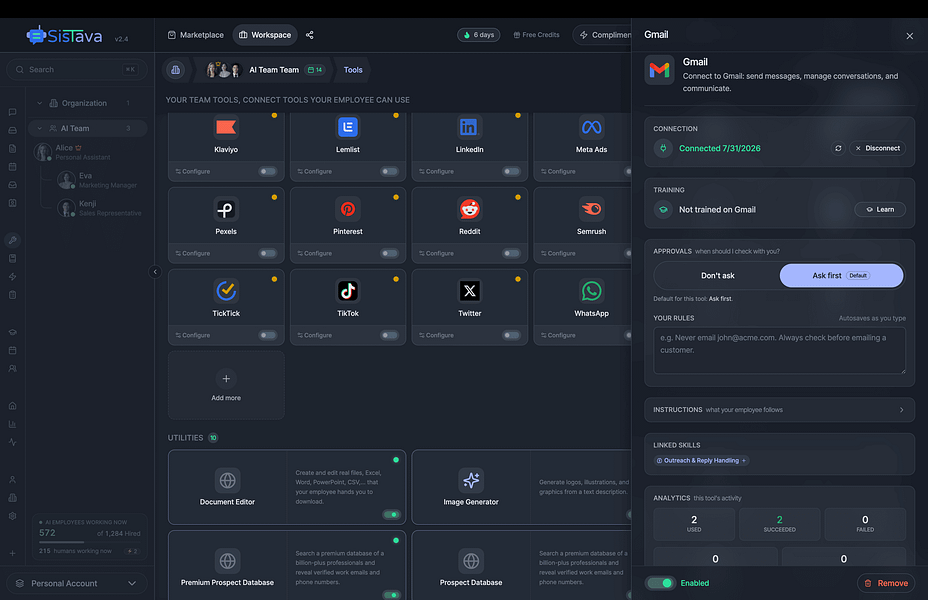Switch to the Marketplace tab
Image resolution: width=928 pixels, height=600 pixels.
click(x=196, y=35)
